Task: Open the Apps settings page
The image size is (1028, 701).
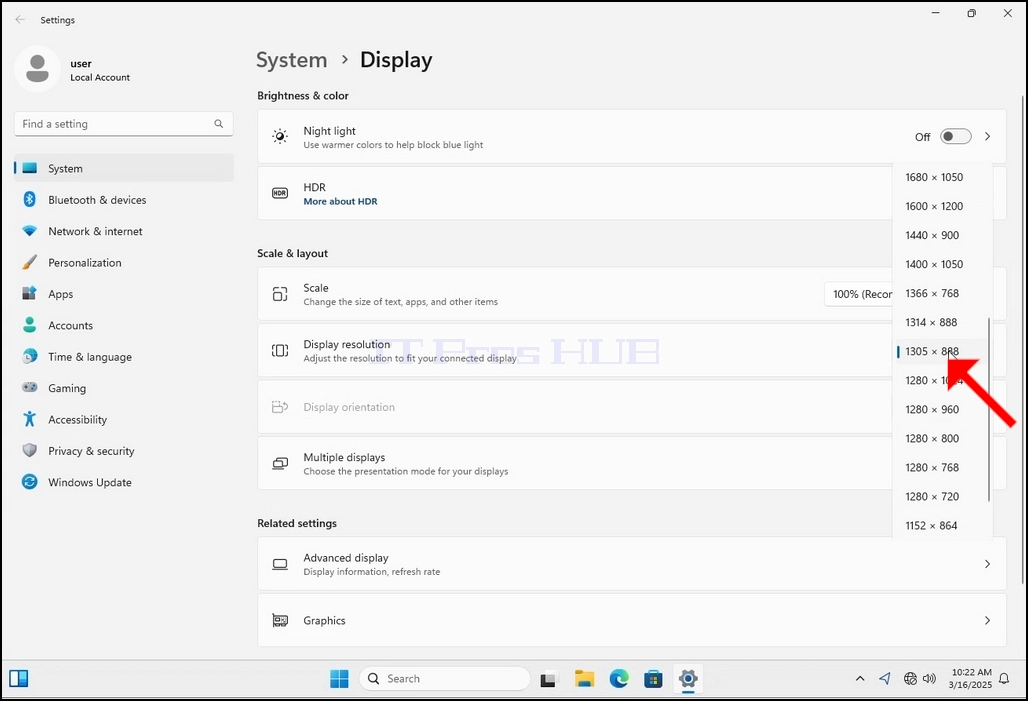Action: pyautogui.click(x=124, y=294)
